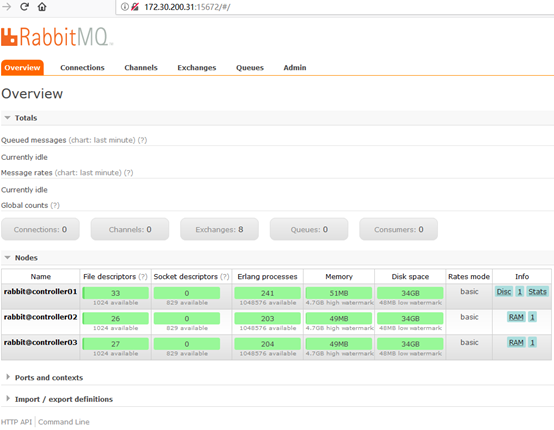554x430 pixels.
Task: Click 'basic' rates mode for controller01
Action: tap(469, 291)
